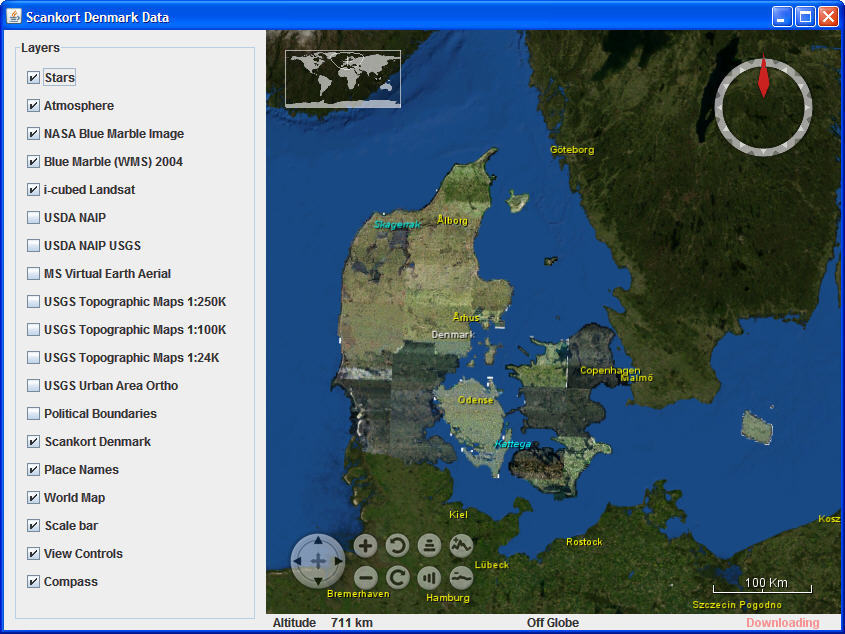845x634 pixels.
Task: Pan north using the compass pad arrow
Action: click(x=318, y=541)
